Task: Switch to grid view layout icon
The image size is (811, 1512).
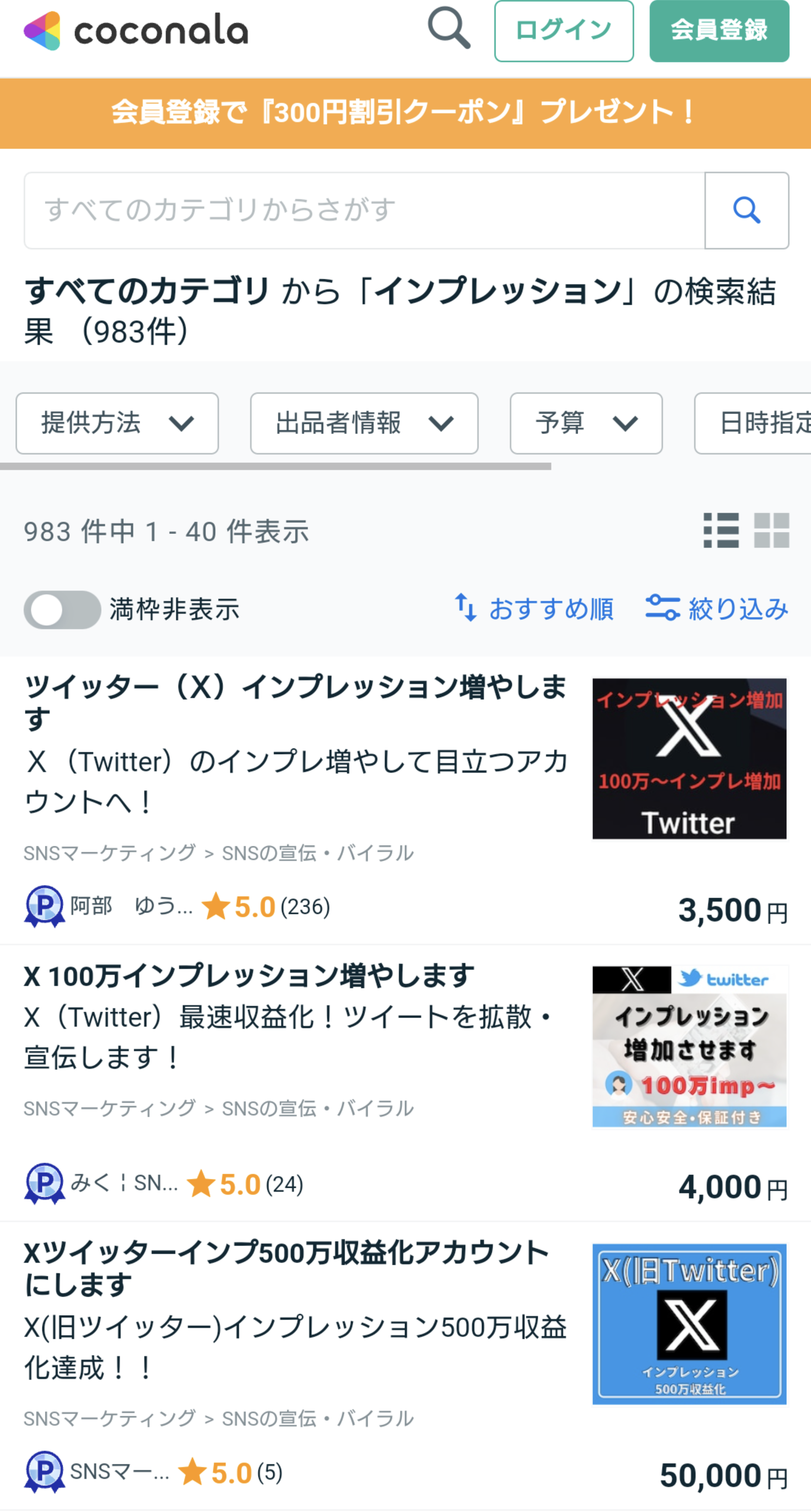Action: click(772, 530)
